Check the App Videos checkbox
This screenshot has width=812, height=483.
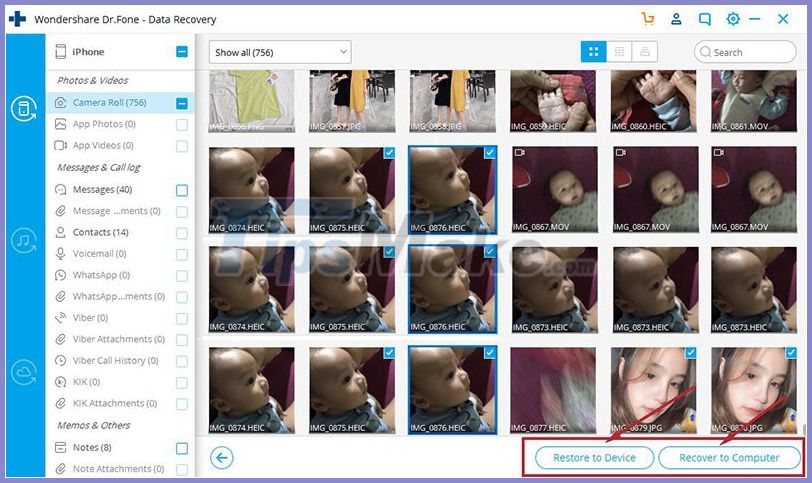[x=182, y=147]
